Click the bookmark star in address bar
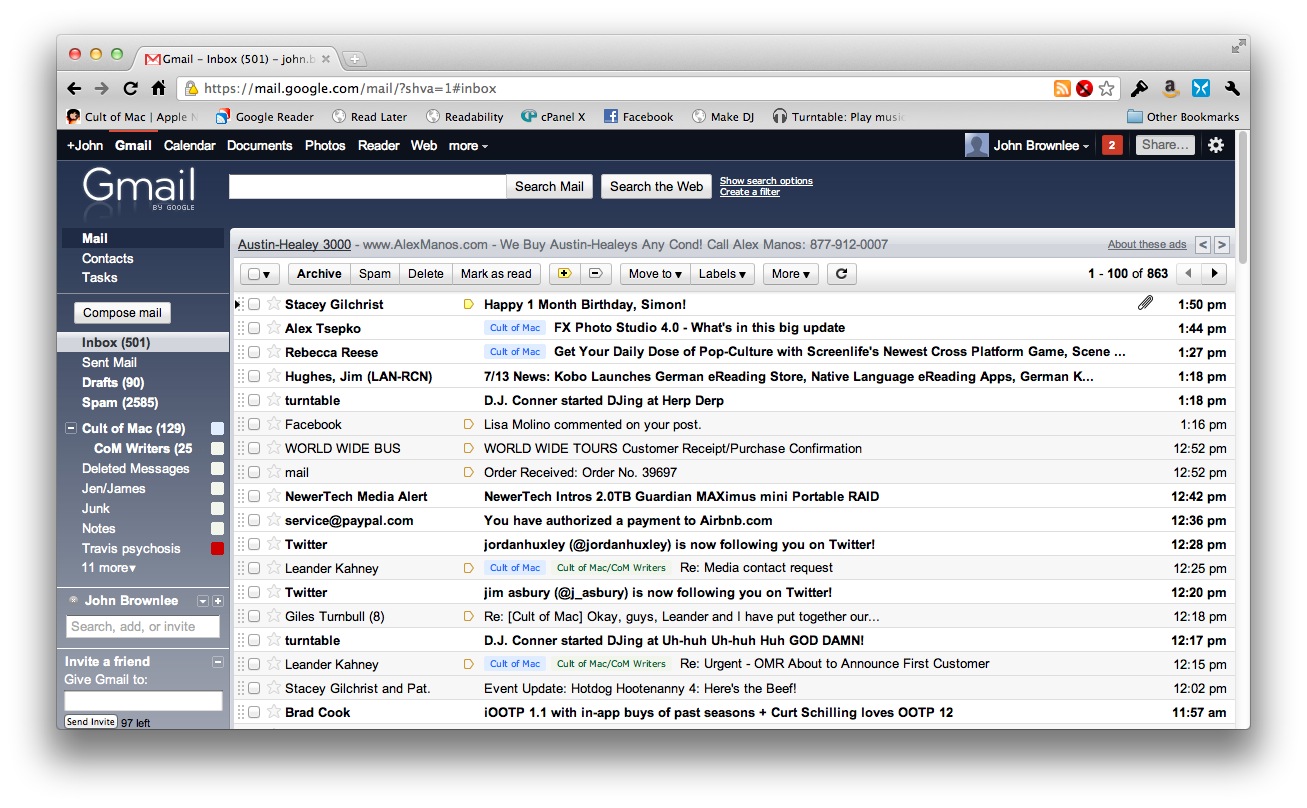 pos(1106,88)
